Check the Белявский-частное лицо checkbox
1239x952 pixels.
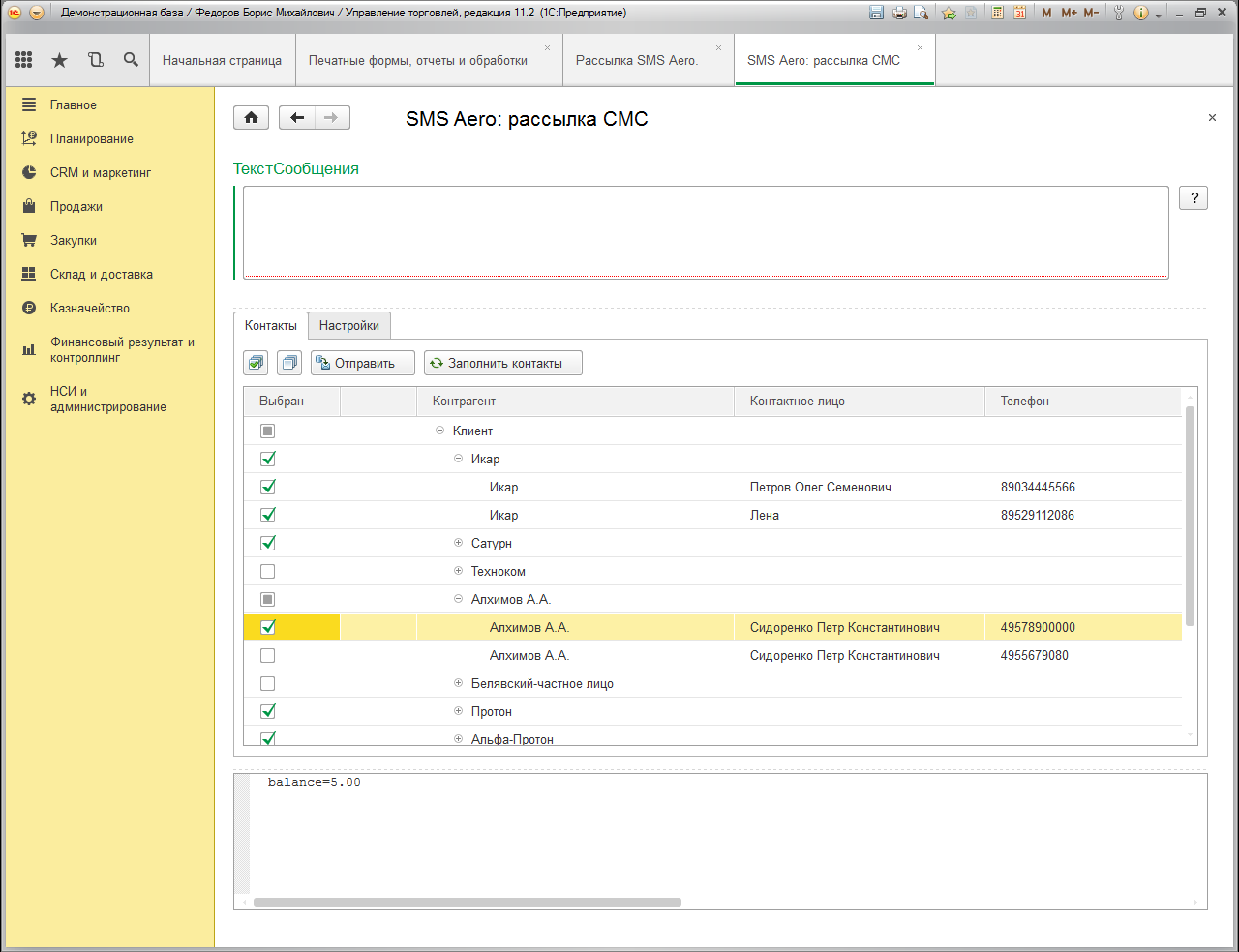[x=268, y=683]
